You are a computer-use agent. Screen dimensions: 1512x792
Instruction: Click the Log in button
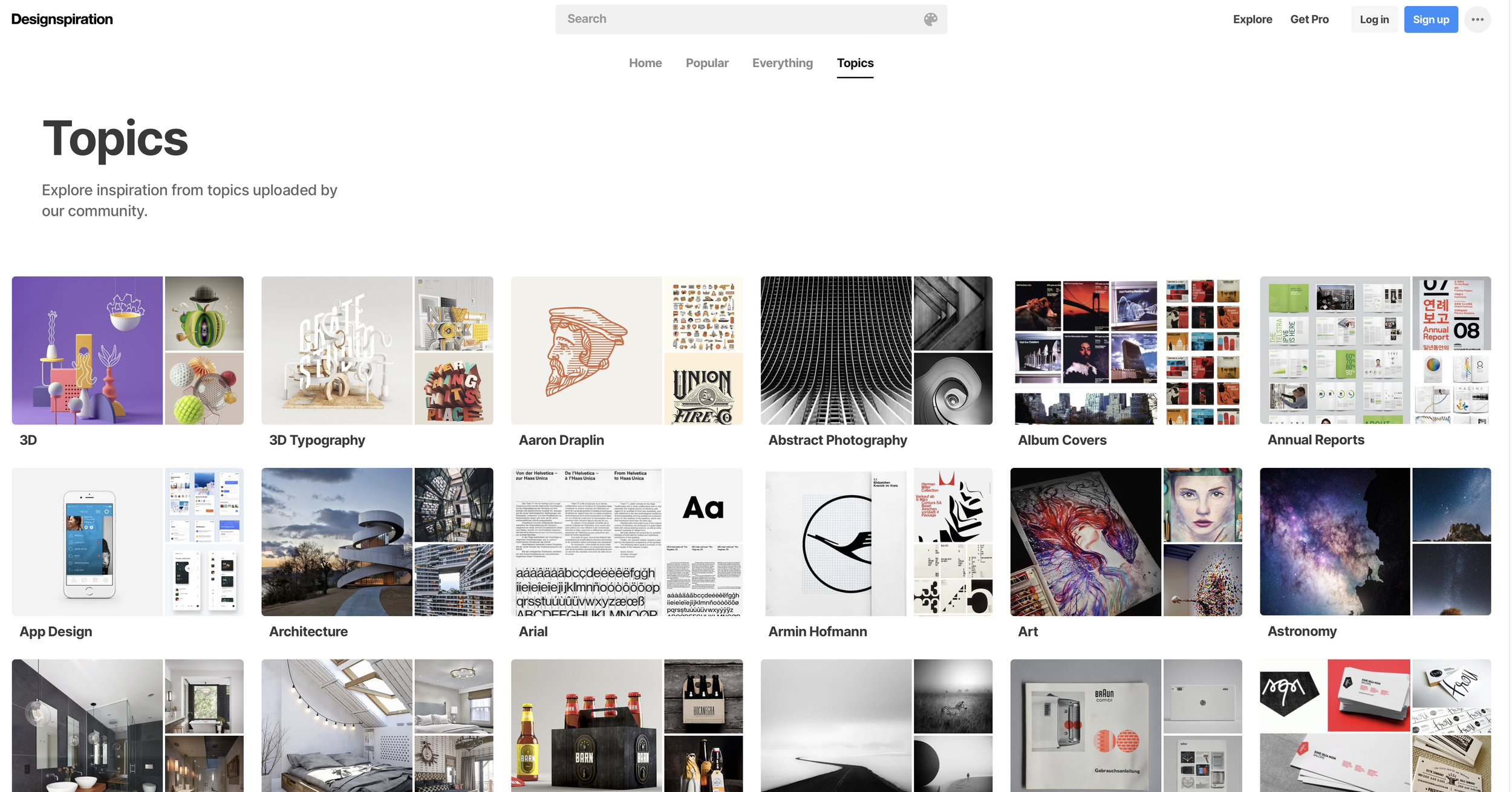[1374, 19]
